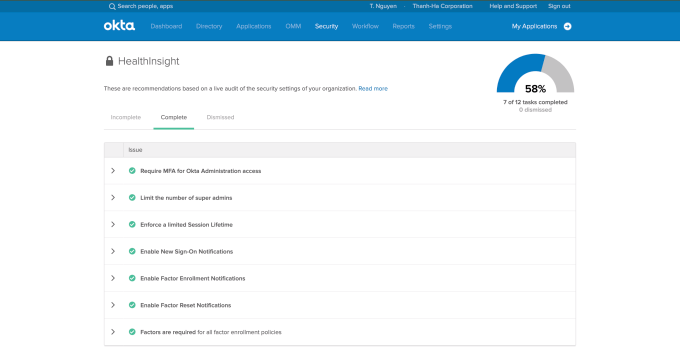Switch to the Incomplete tab
This screenshot has width=680, height=361.
pos(126,118)
